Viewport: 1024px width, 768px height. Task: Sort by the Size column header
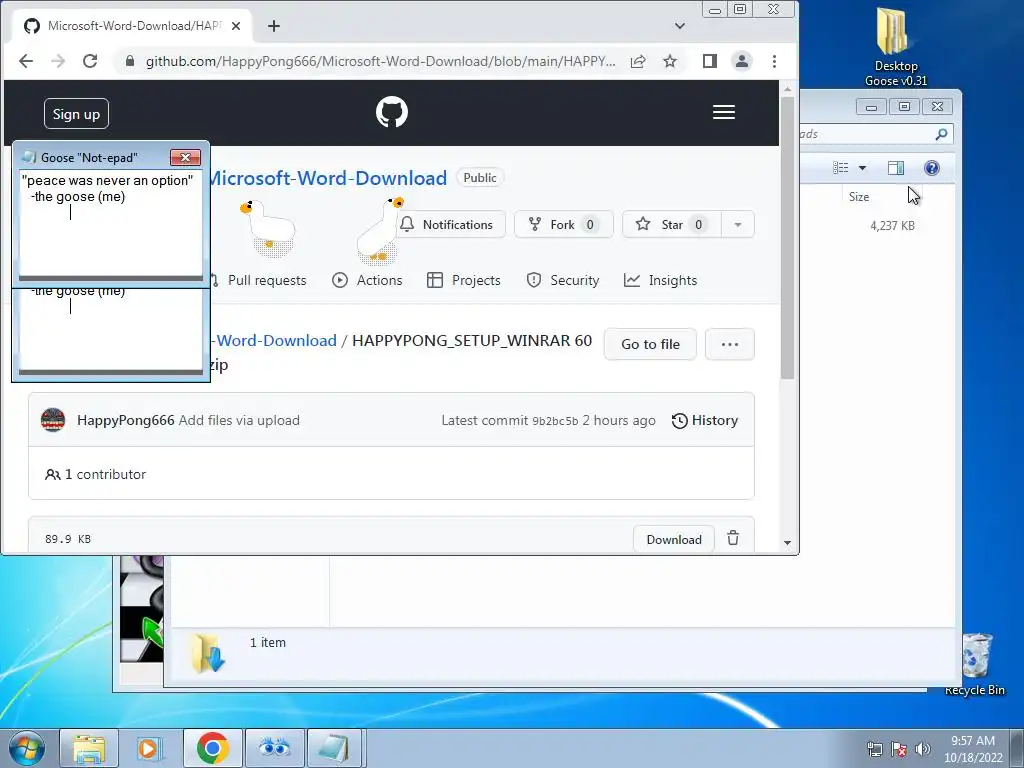click(859, 197)
